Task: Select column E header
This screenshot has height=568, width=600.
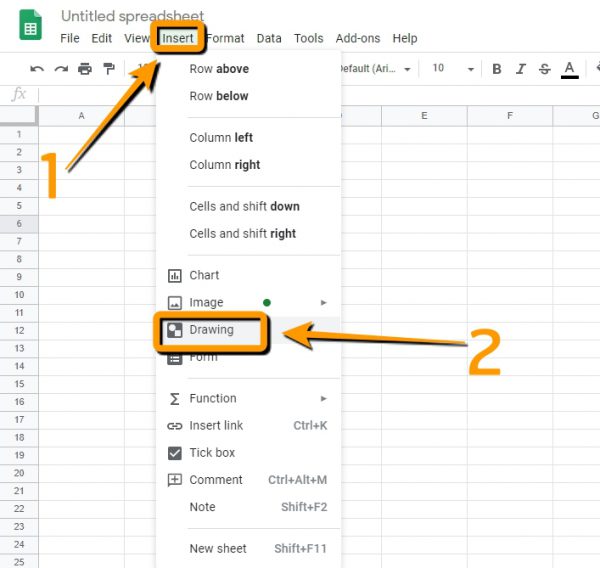Action: pos(424,116)
